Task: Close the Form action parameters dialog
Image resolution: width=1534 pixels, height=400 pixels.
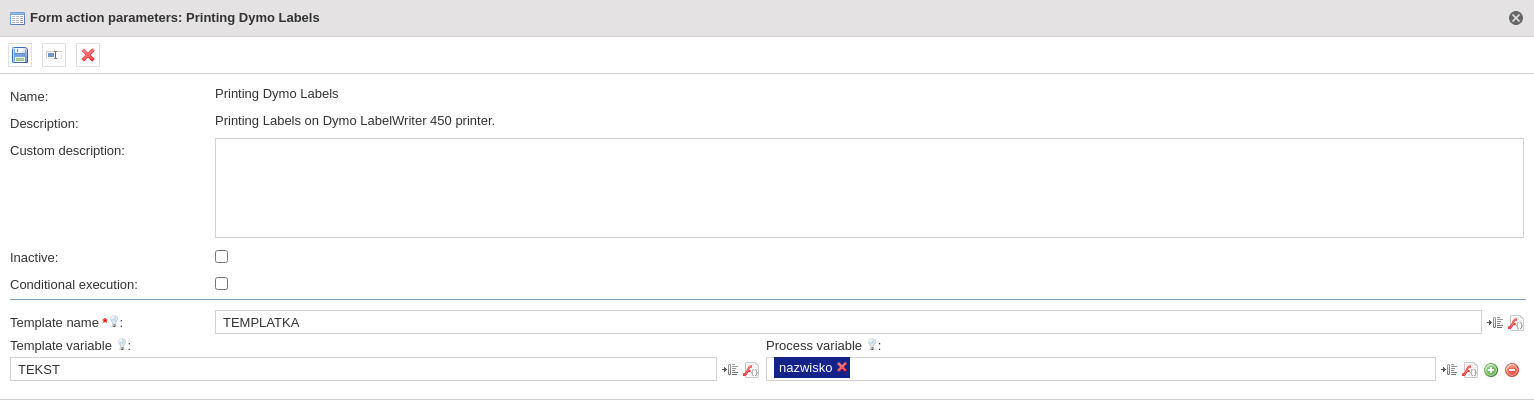Action: tap(1516, 18)
